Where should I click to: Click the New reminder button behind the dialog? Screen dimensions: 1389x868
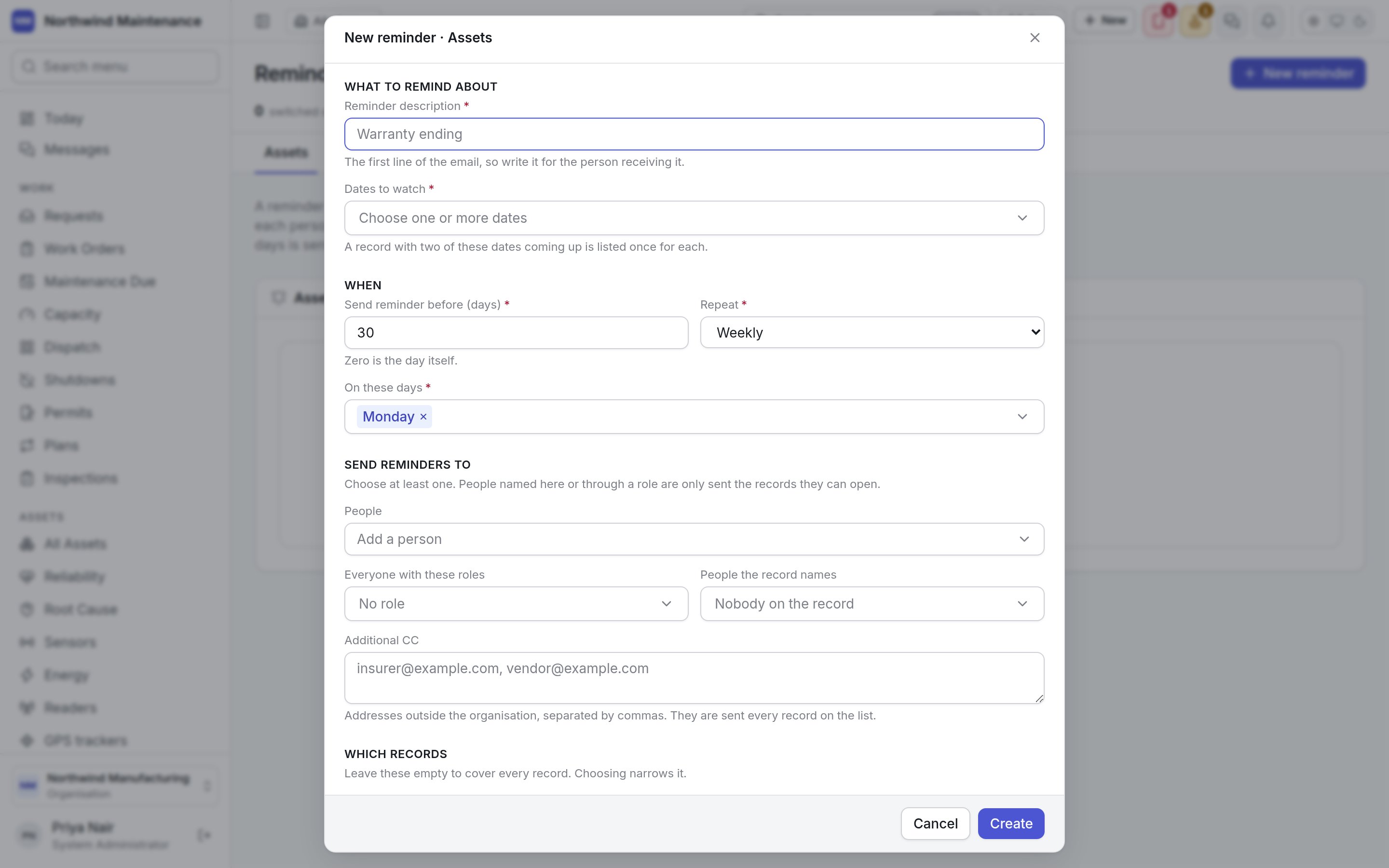click(x=1298, y=73)
